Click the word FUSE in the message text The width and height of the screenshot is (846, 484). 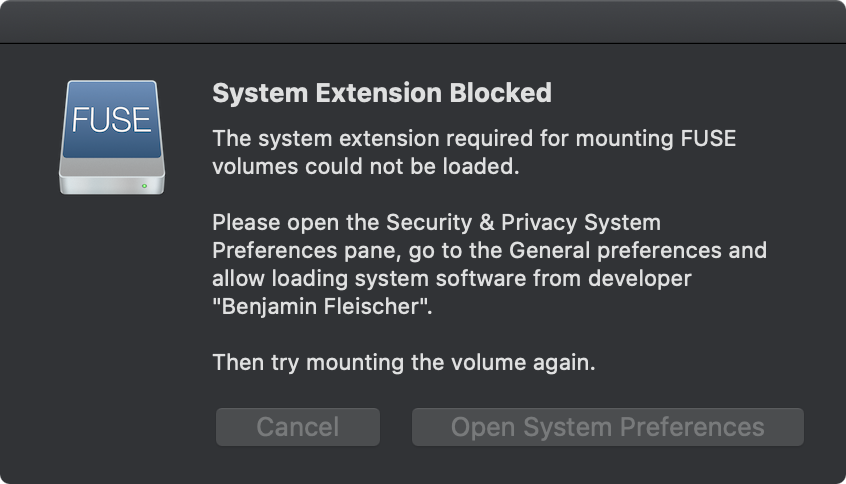(704, 139)
